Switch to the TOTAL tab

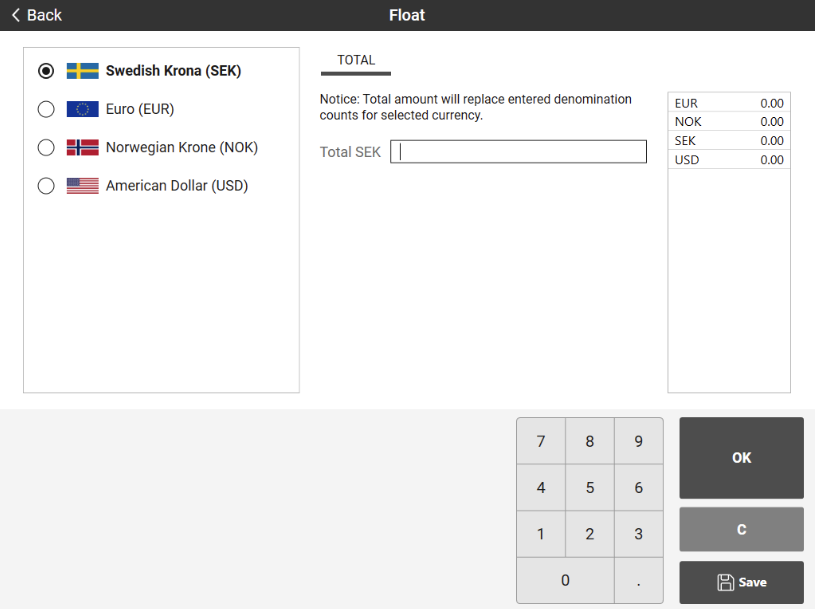click(x=356, y=61)
